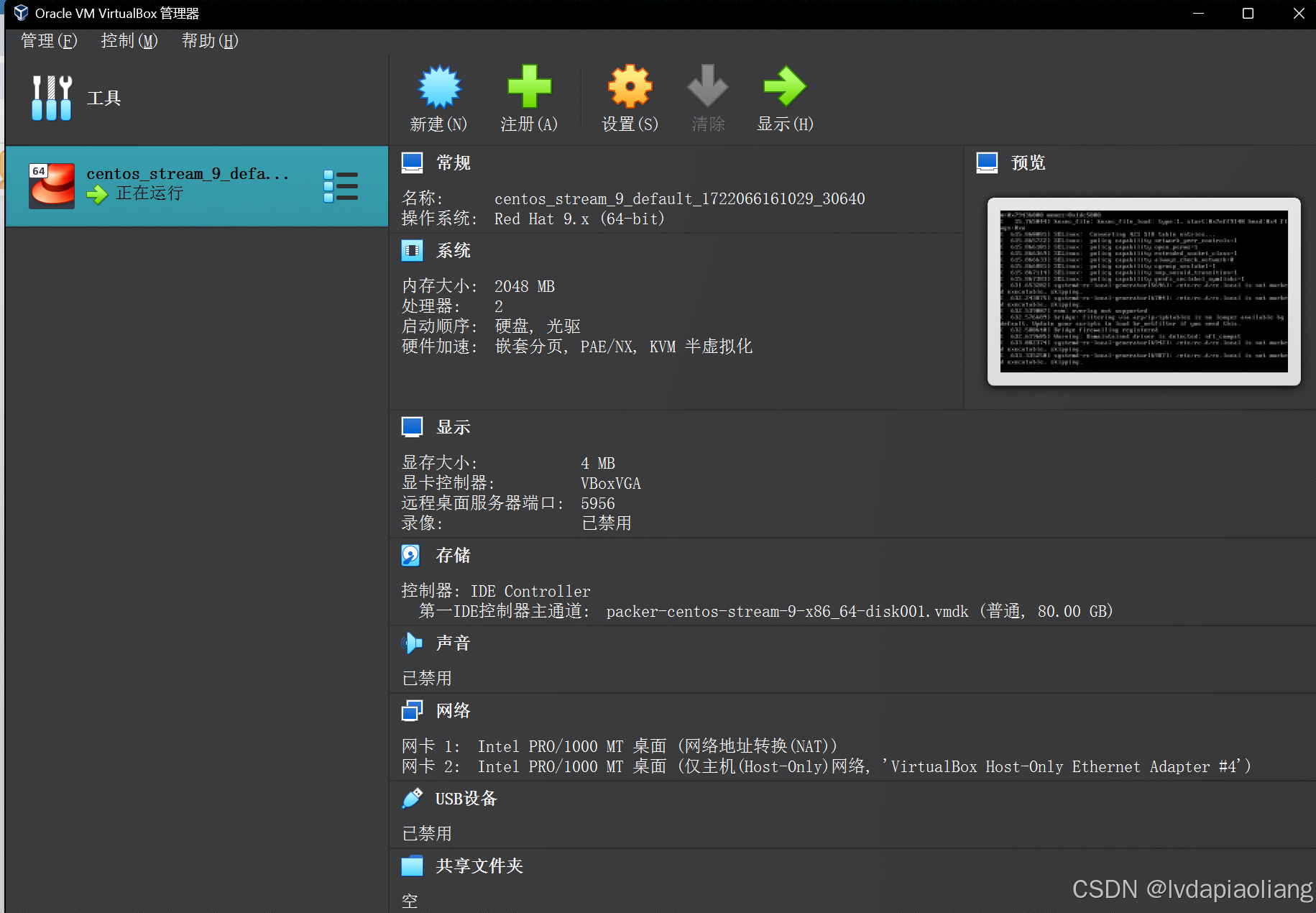
Task: Select the Tools (工具) icon
Action: [52, 98]
